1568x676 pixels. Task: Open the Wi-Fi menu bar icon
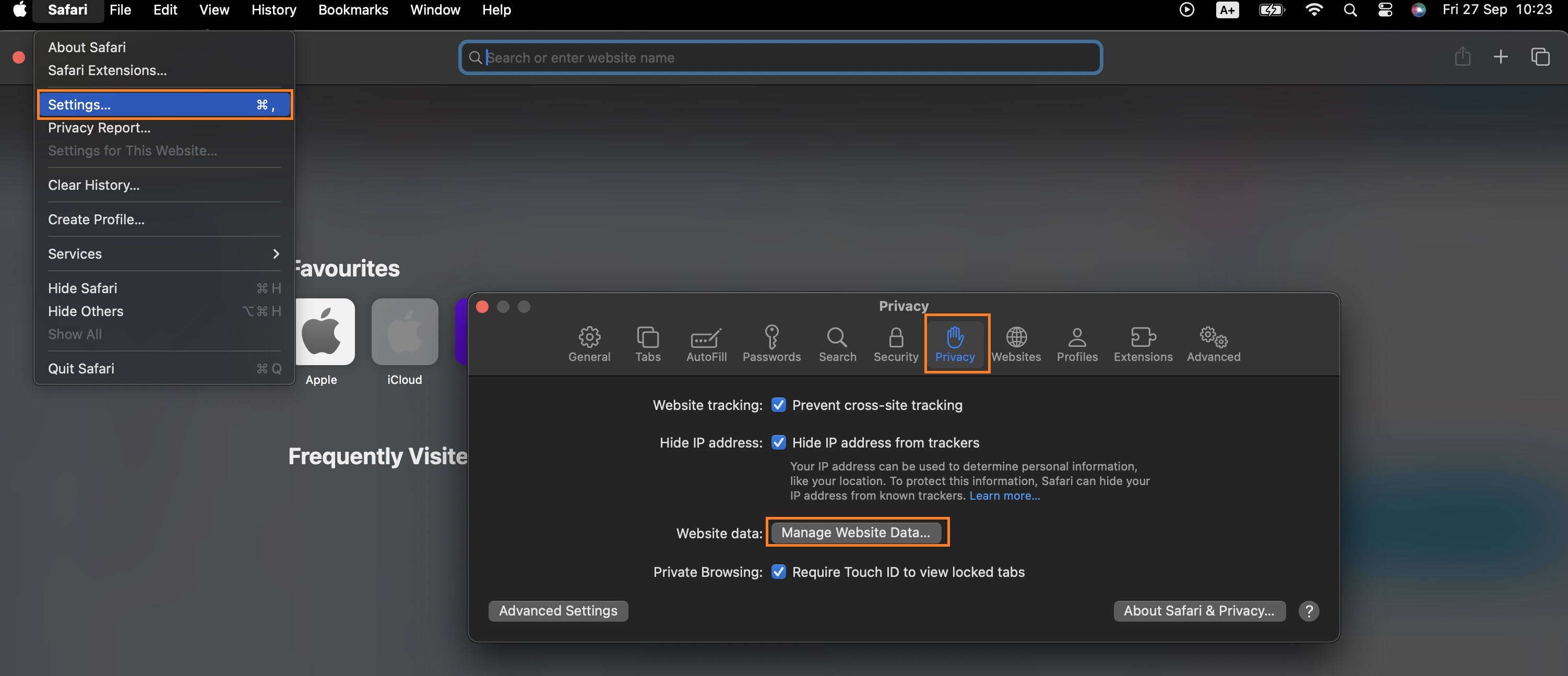[x=1314, y=10]
